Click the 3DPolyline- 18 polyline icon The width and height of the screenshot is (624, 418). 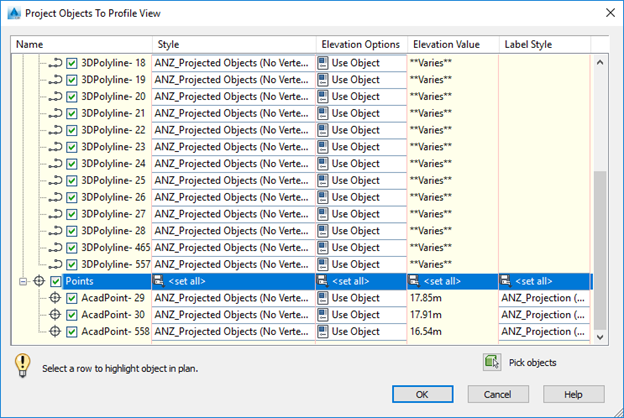pyautogui.click(x=56, y=63)
